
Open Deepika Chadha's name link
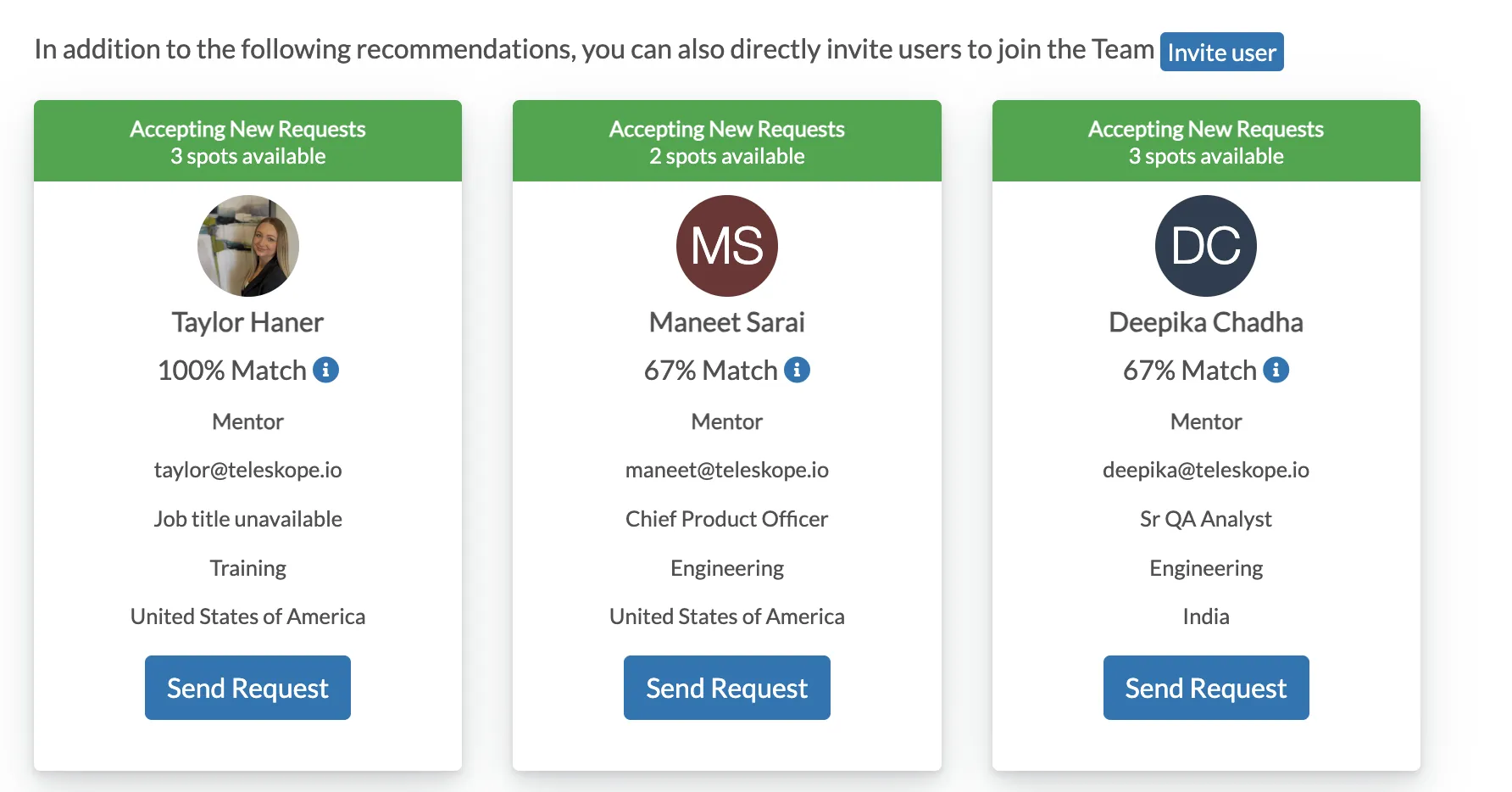click(1206, 322)
